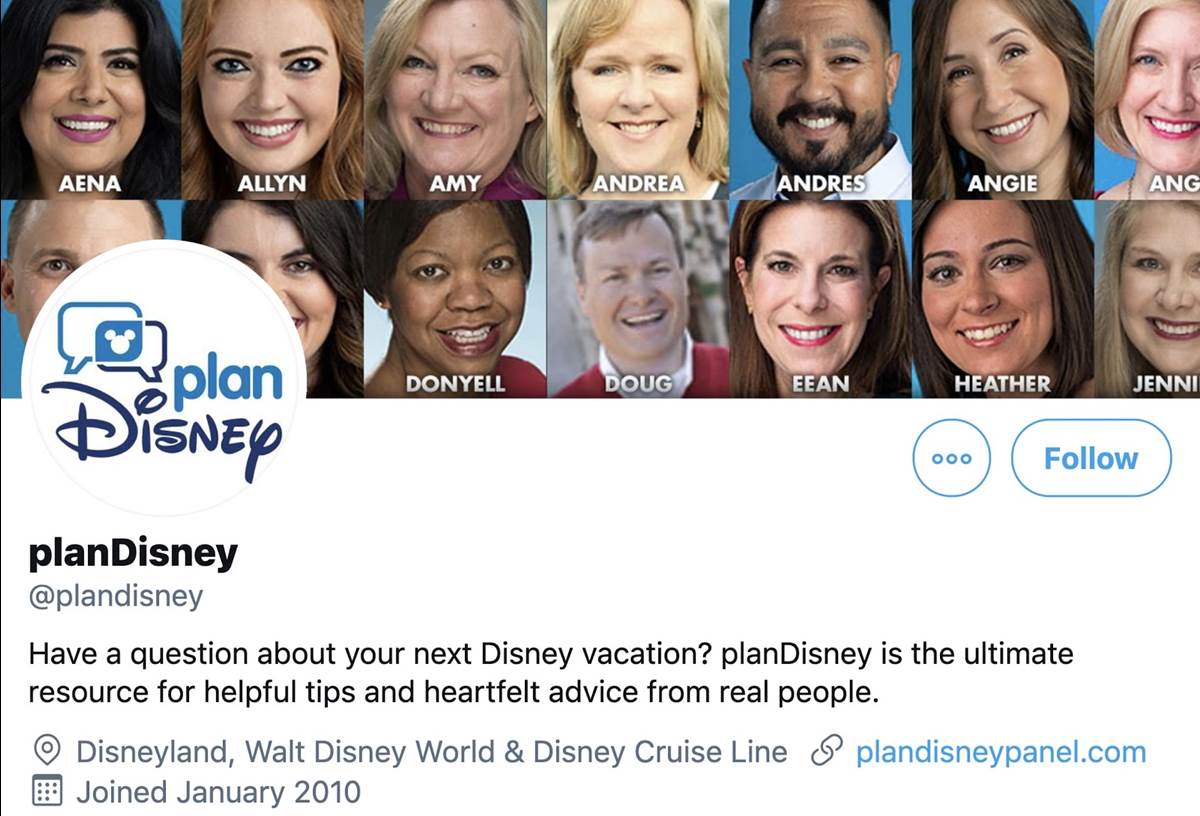Click the AMY panelist headshot
This screenshot has width=1200, height=816.
coord(454,95)
